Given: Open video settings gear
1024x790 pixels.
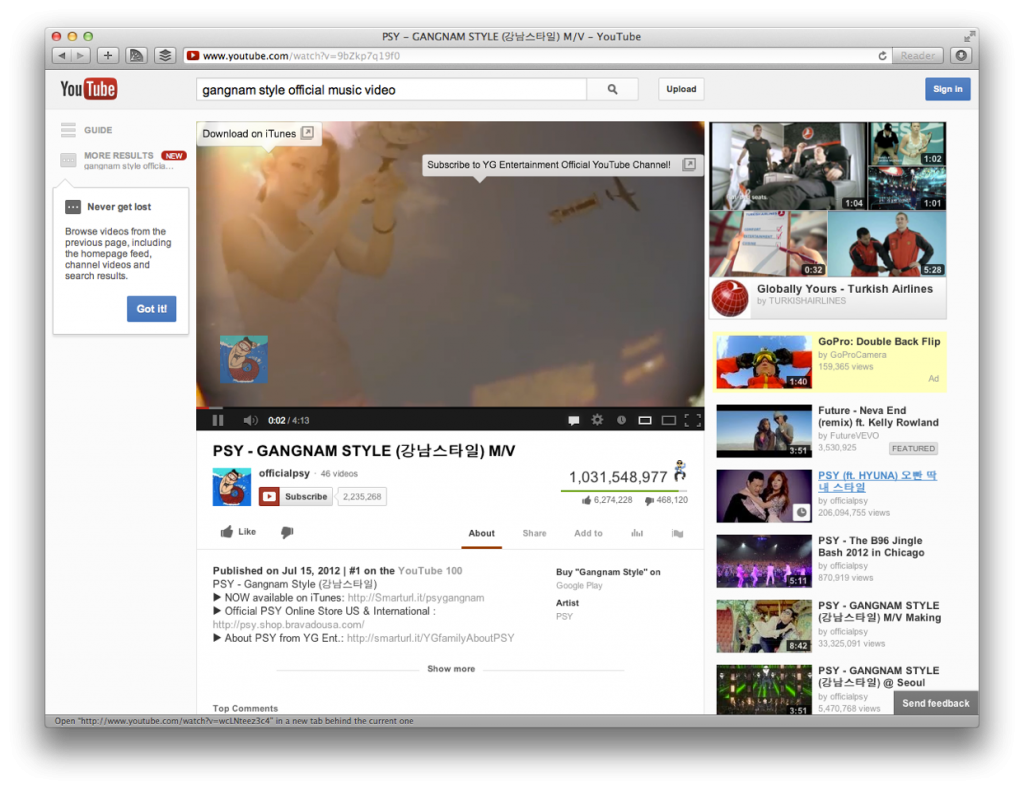Looking at the screenshot, I should [597, 420].
